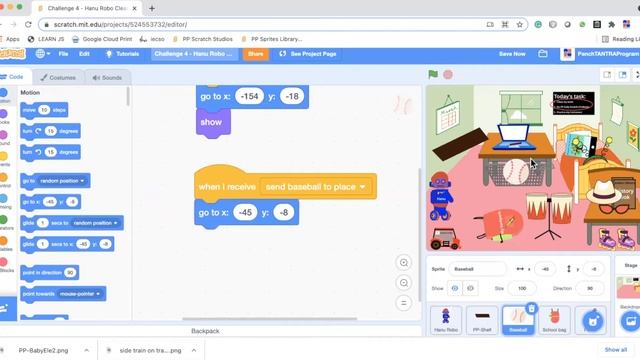Viewport: 640px width, 360px height.
Task: Edit sprite Size value 100
Action: click(522, 288)
